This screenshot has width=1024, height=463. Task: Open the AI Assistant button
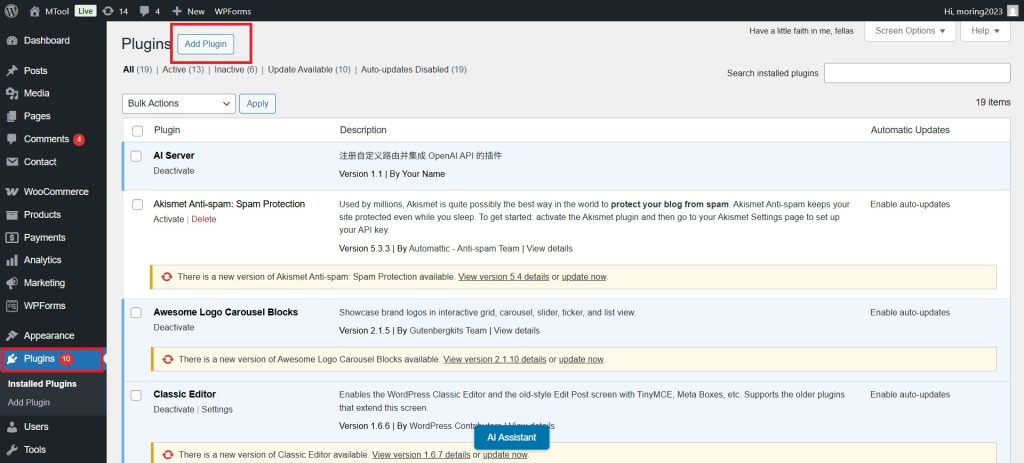[511, 438]
